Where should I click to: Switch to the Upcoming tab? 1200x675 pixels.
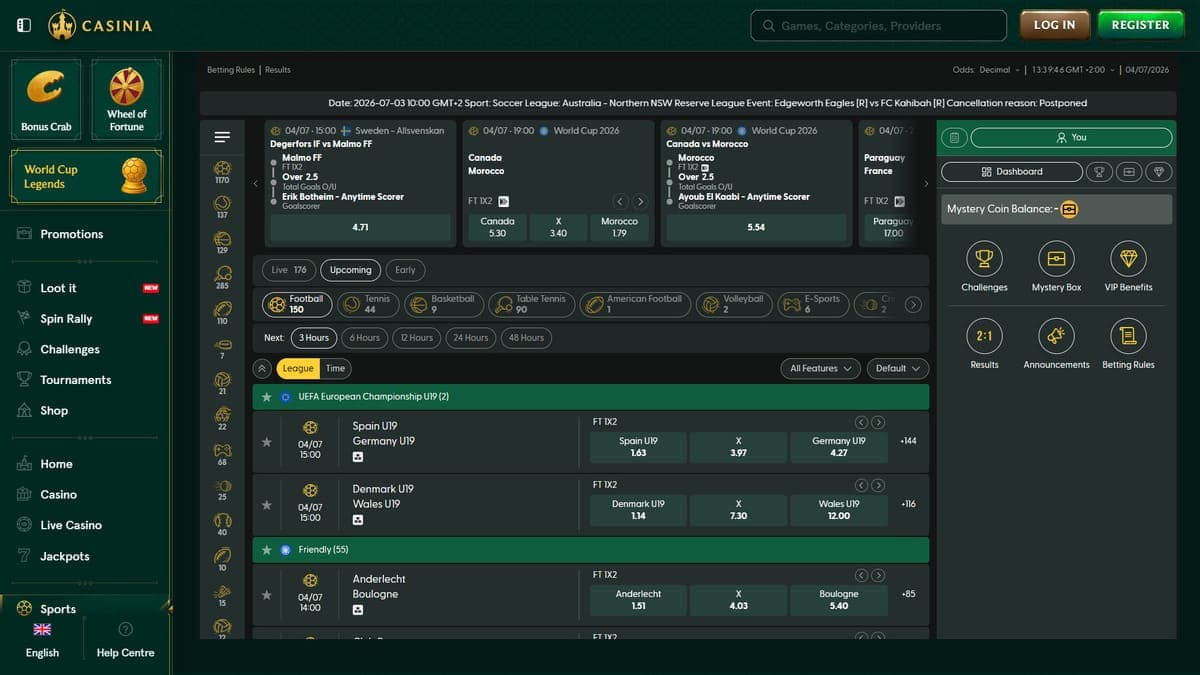click(351, 270)
